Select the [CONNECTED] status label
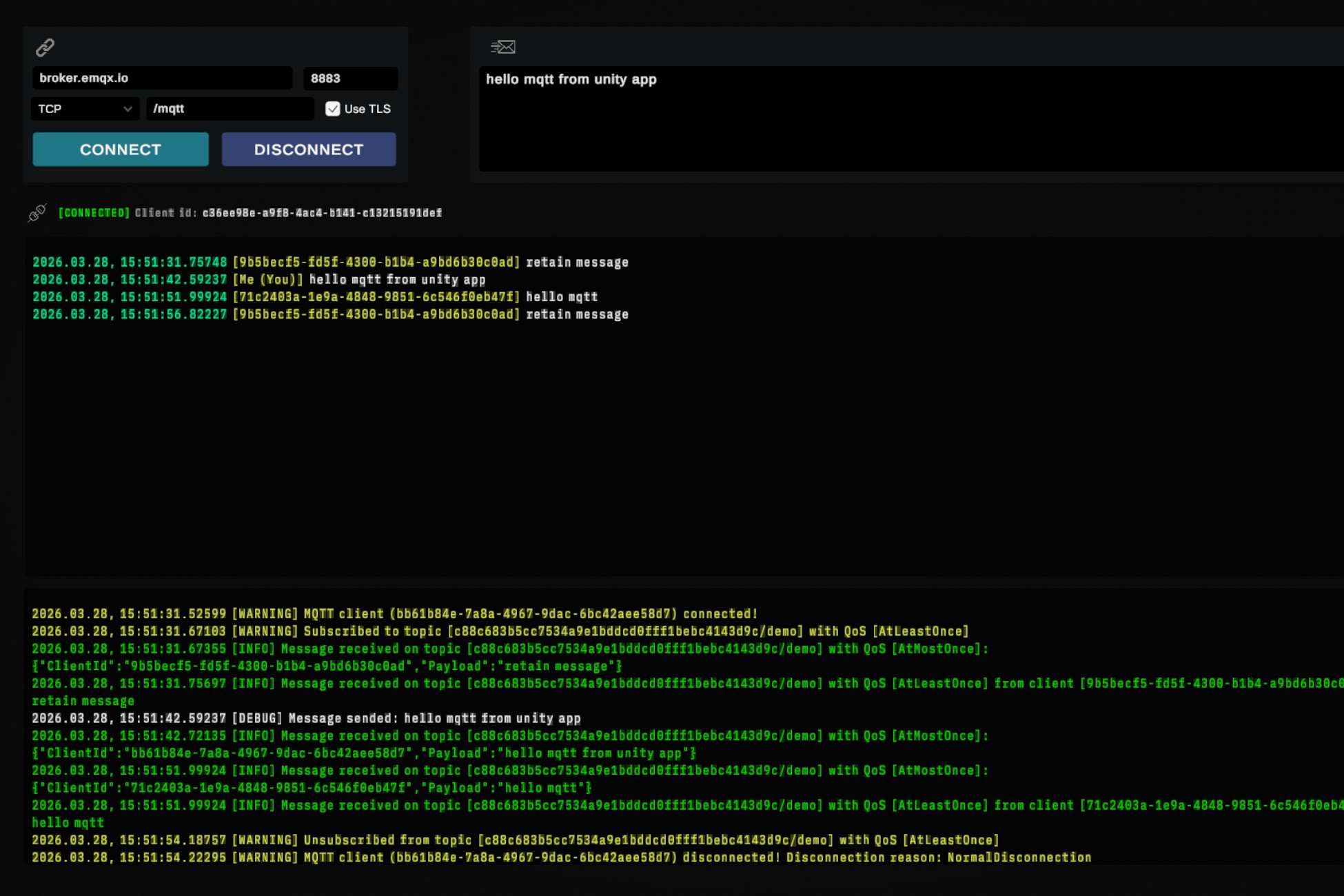Viewport: 1344px width, 896px height. tap(94, 213)
